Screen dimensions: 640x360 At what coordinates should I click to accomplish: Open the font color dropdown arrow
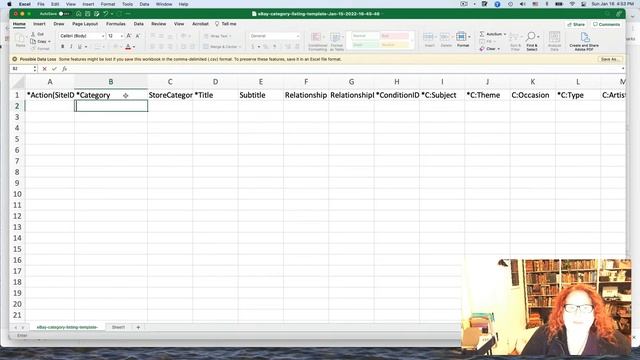coord(134,47)
